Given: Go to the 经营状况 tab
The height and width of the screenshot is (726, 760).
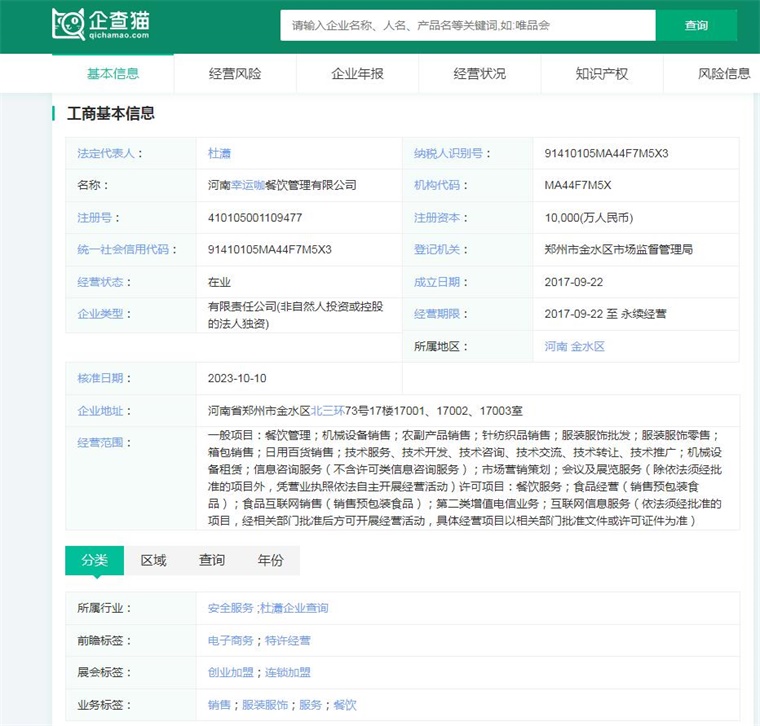Looking at the screenshot, I should click(x=479, y=74).
